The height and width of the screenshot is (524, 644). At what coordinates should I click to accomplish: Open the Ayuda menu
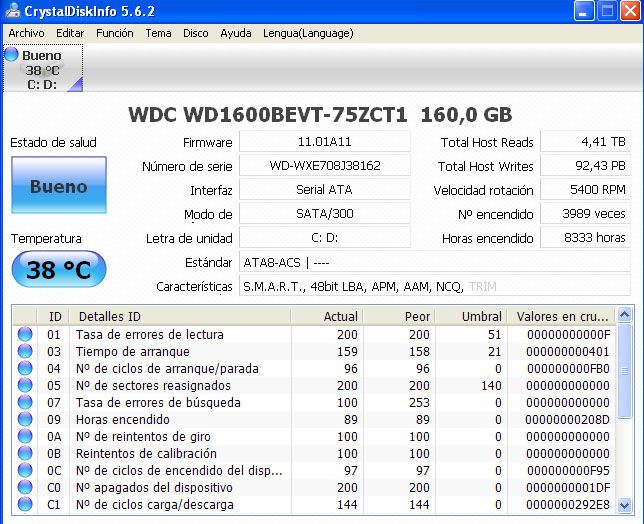[236, 33]
